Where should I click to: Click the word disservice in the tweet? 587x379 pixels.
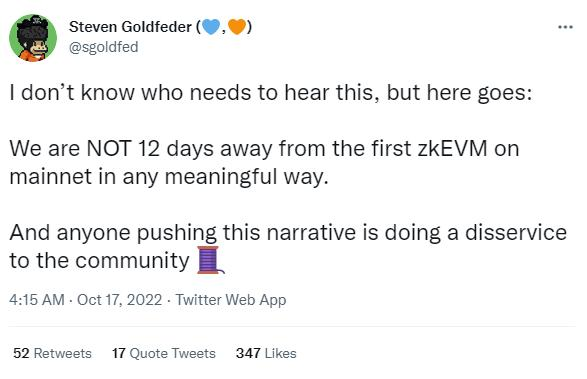pyautogui.click(x=516, y=232)
